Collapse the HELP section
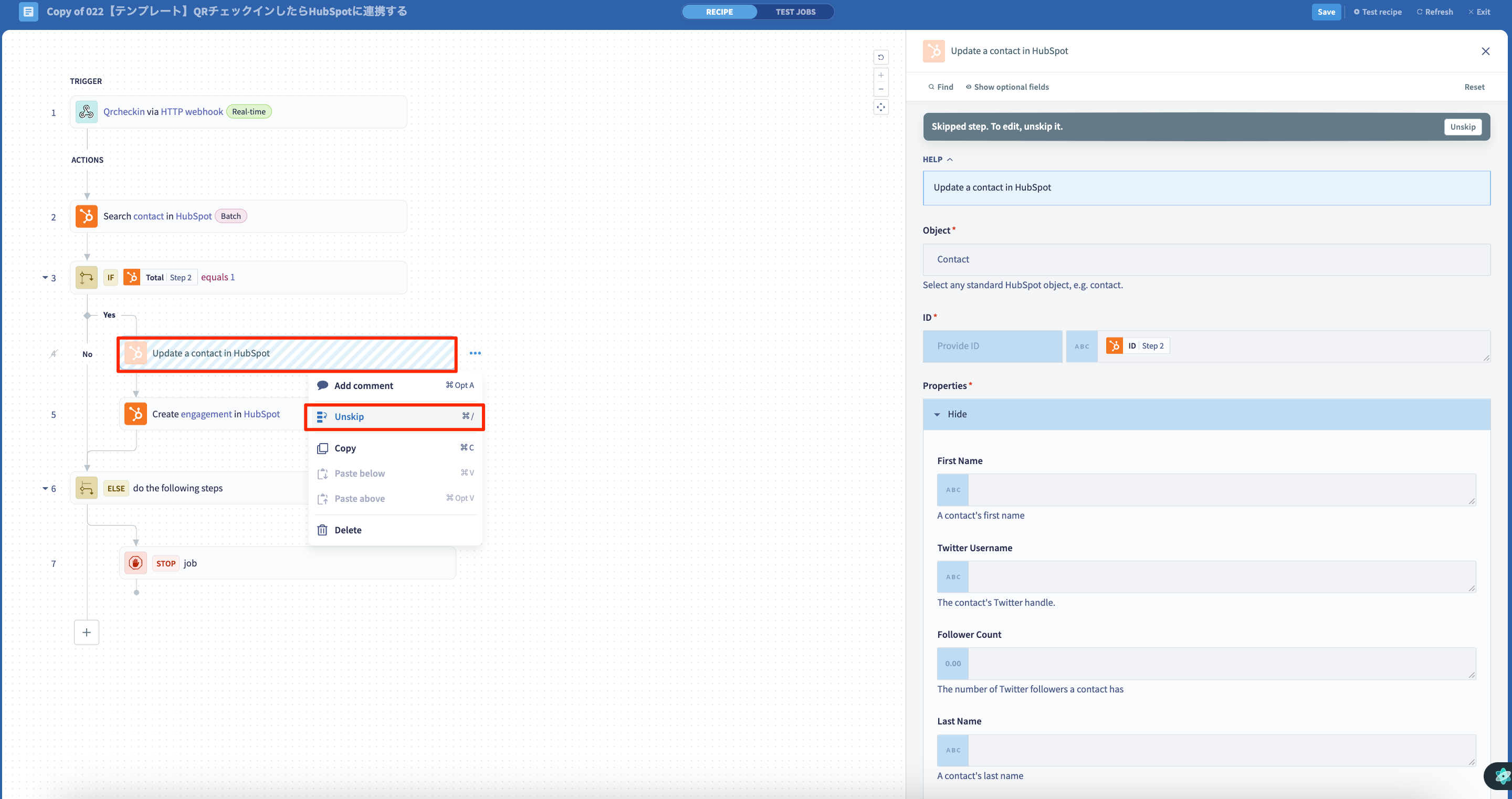The image size is (1512, 799). pyautogui.click(x=937, y=160)
